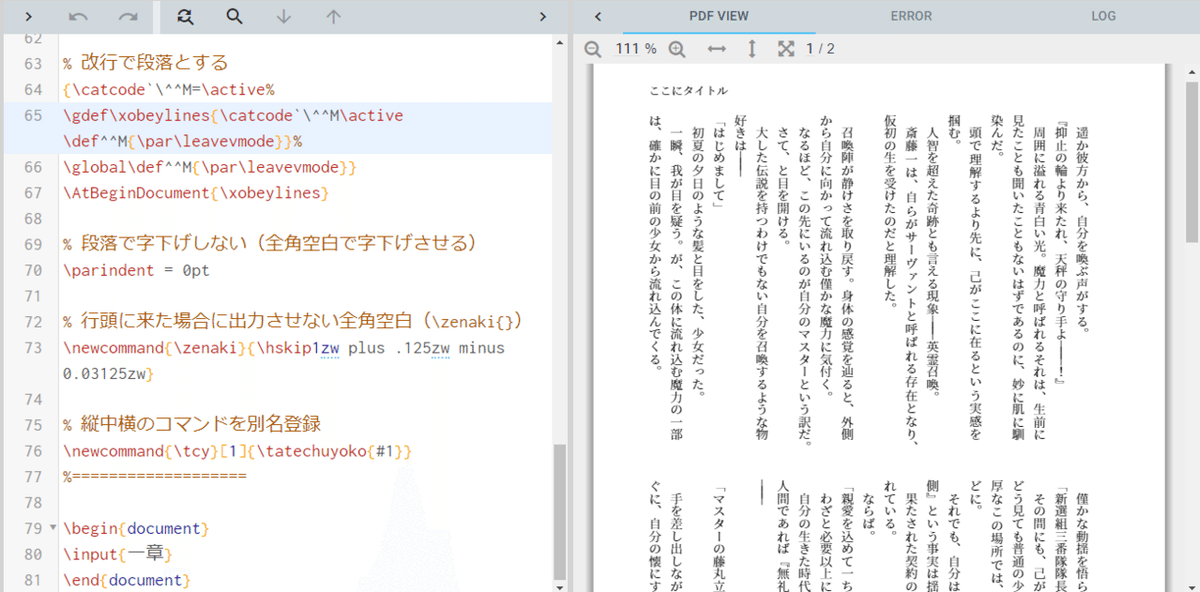Fit PDF to page height
The image size is (1200, 592).
752,48
